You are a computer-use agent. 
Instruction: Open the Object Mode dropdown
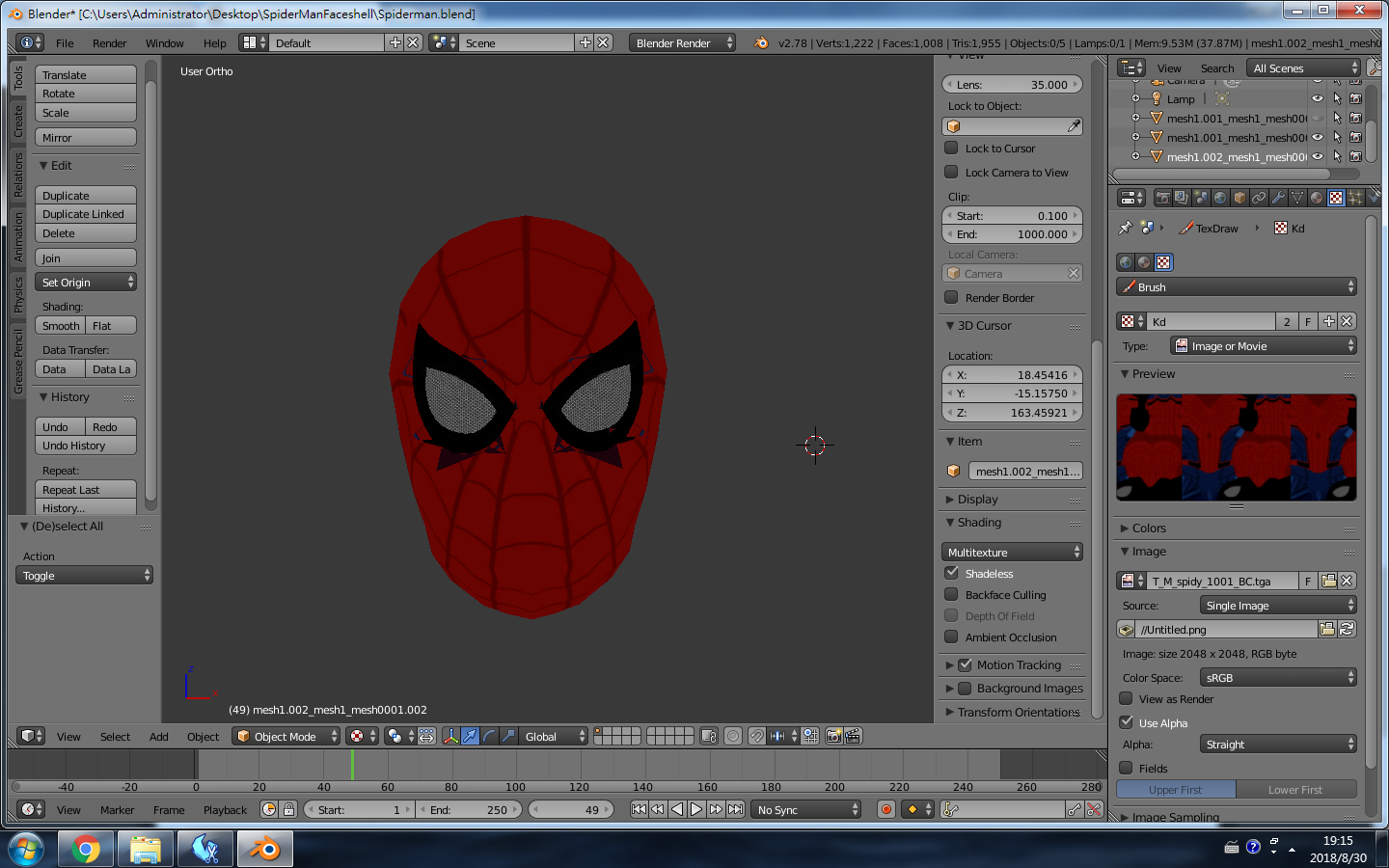286,736
